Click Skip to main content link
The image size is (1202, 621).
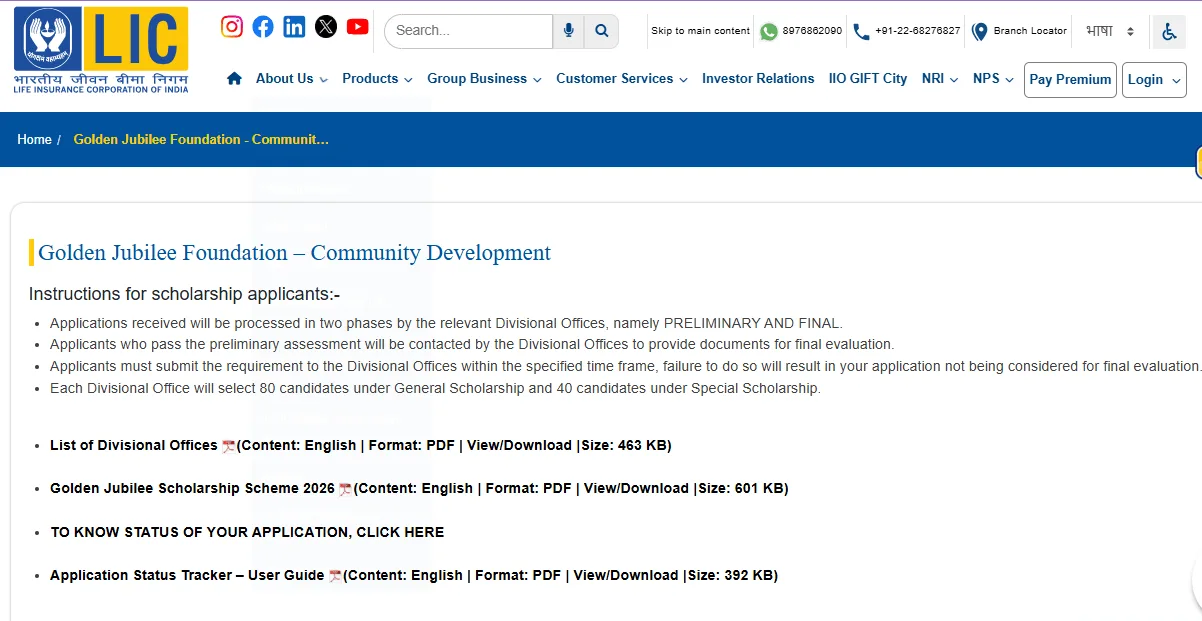[x=700, y=31]
